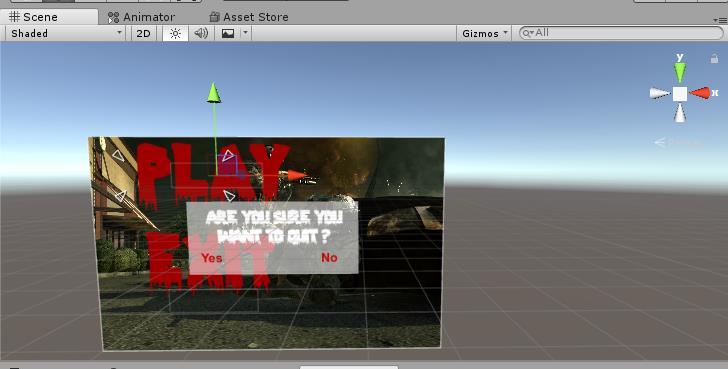Switch to the Animator tab

tap(141, 17)
